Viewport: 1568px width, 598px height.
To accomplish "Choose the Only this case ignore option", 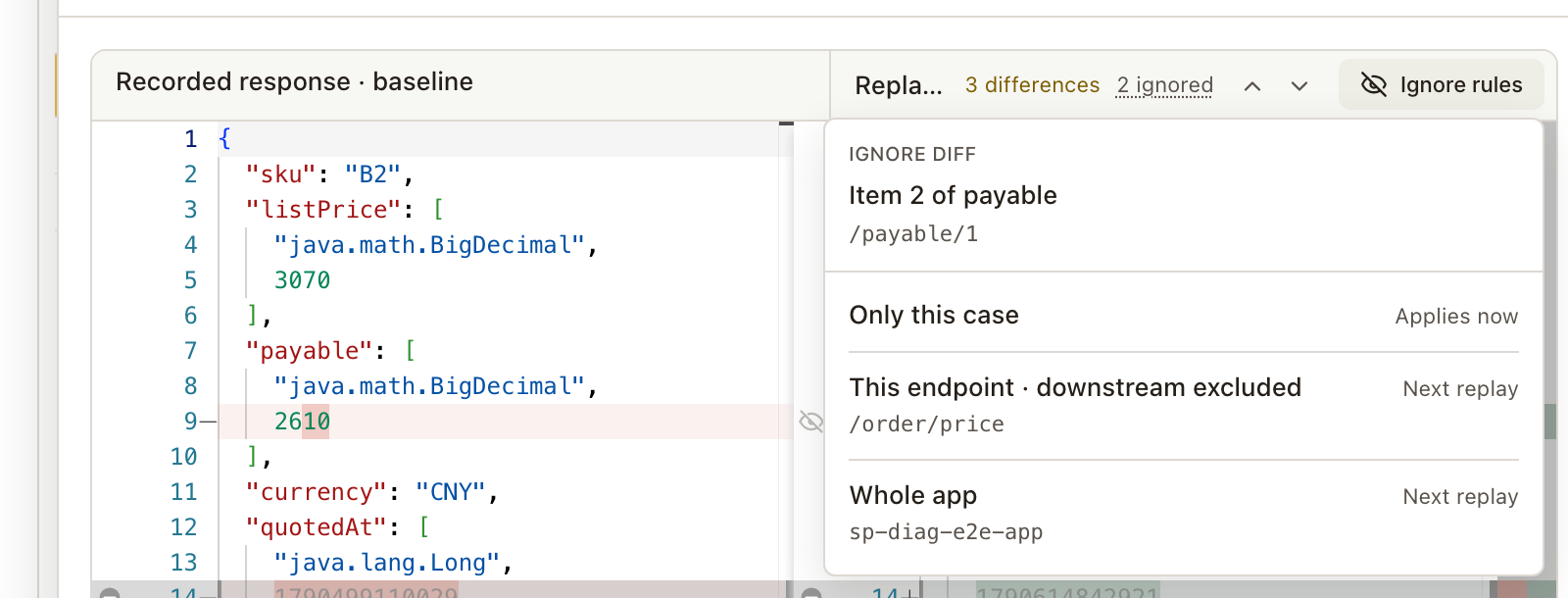I will point(1184,316).
